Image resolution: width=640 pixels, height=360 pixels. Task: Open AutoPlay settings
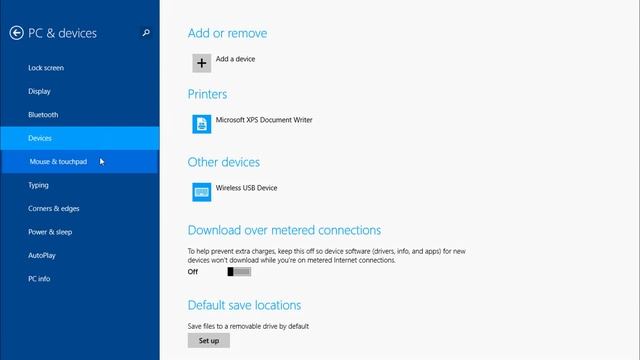coord(80,256)
